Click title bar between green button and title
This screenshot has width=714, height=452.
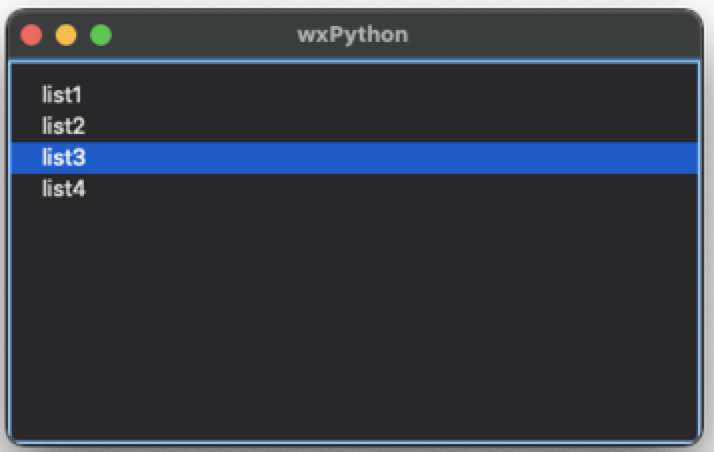coord(205,35)
